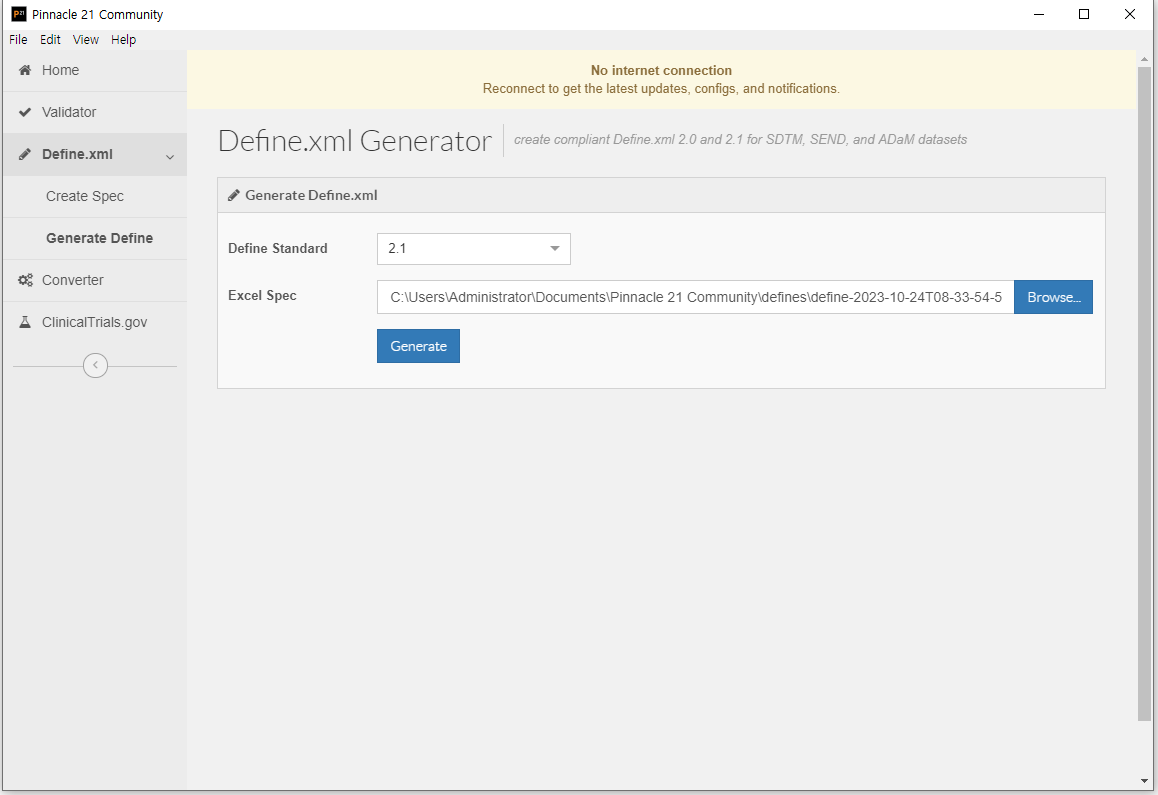Click the 'create compliant Define.xml' subtitle text

740,140
